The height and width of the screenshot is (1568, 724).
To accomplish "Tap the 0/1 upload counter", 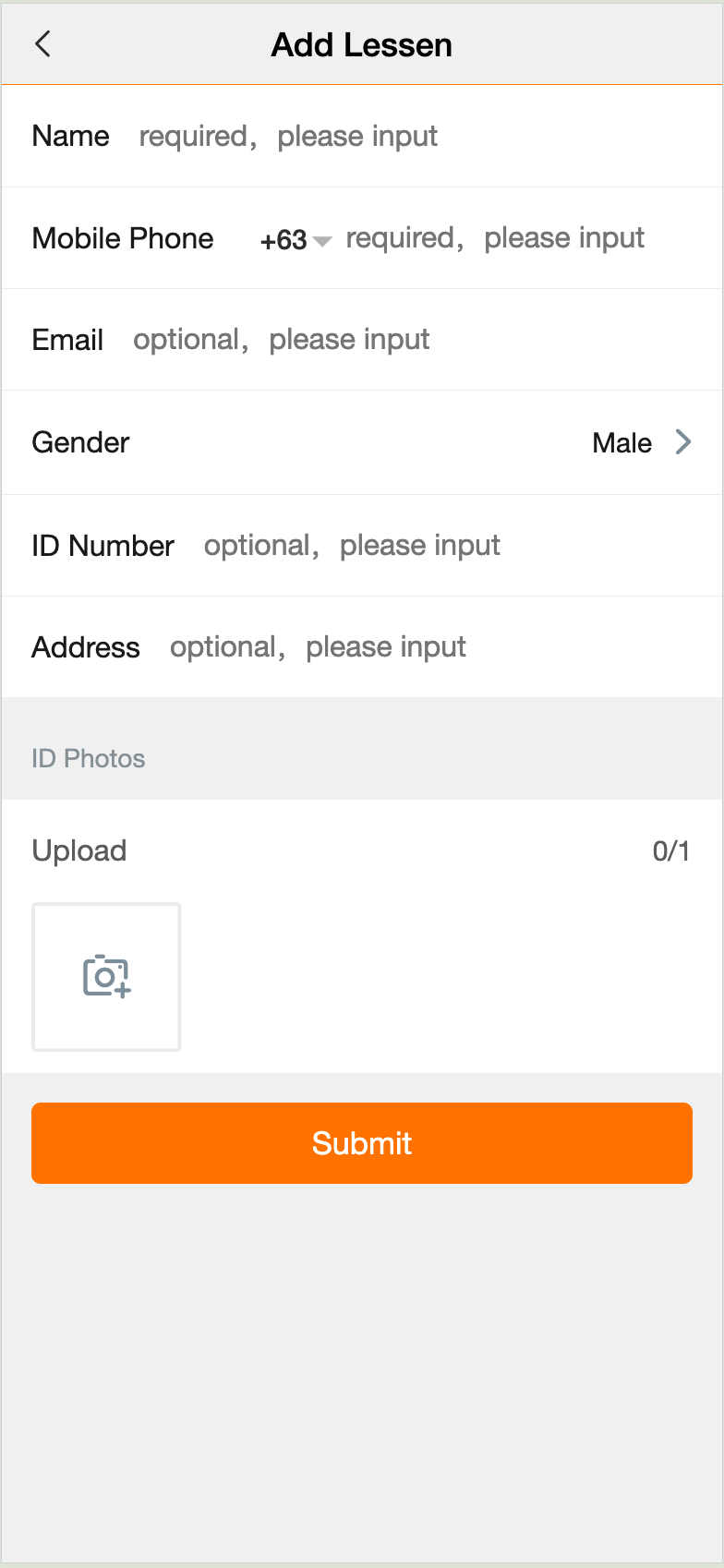I will (670, 850).
